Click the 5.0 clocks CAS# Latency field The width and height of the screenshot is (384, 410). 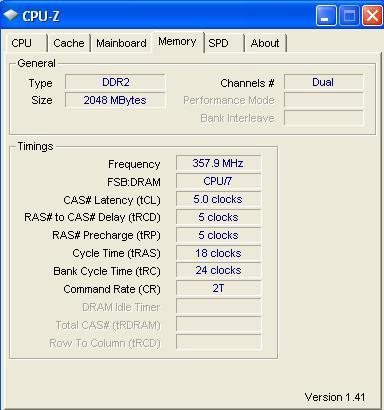pos(218,199)
